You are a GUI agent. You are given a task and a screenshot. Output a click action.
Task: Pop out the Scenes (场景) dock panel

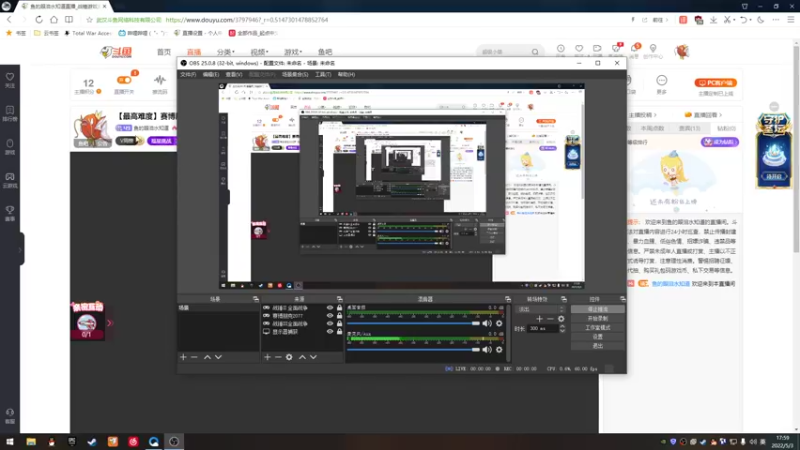click(256, 299)
